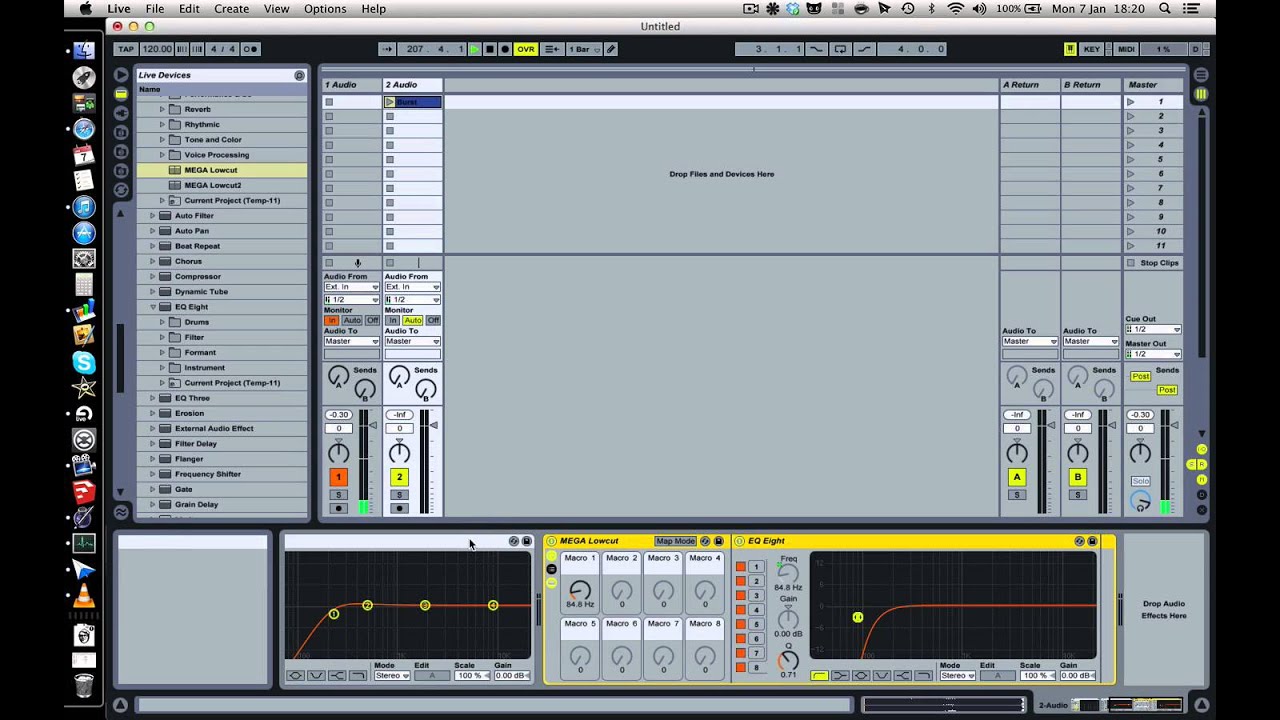Click the Back to Arrangement button
The width and height of the screenshot is (1280, 720).
552,49
